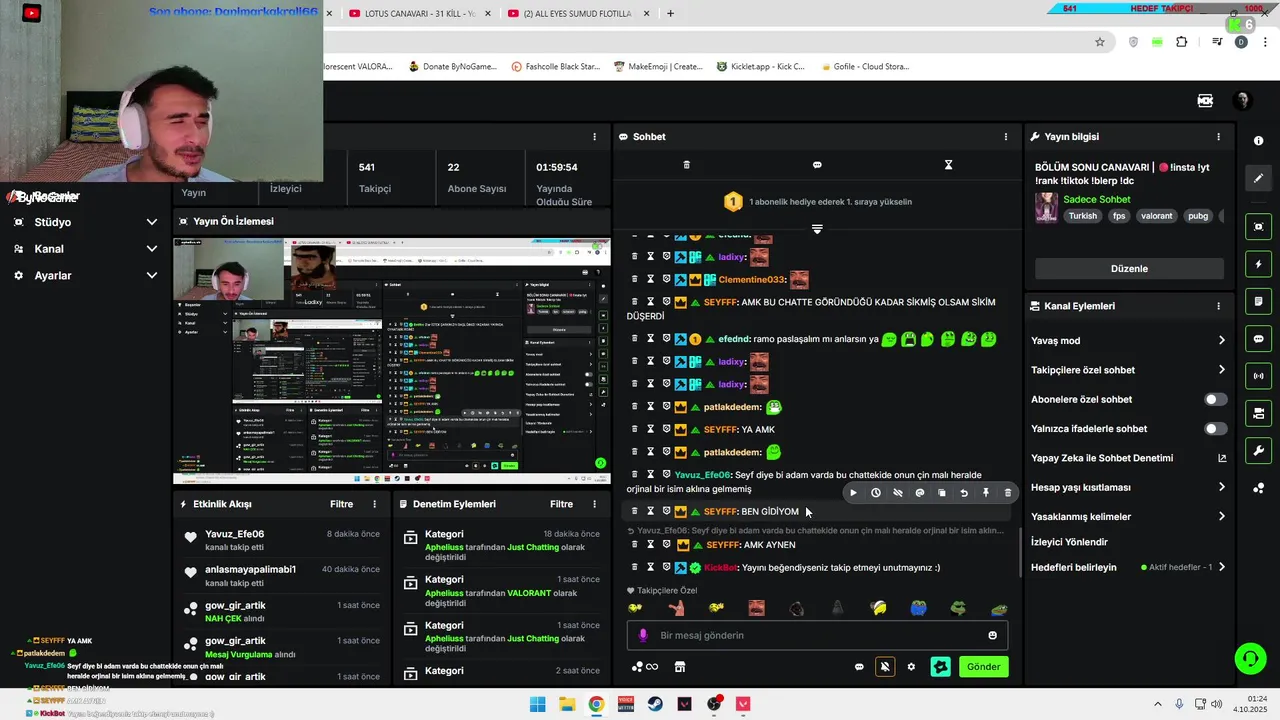Viewport: 1280px width, 720px height.
Task: Open Yapay Zeka ile Sohbet Denetimi link
Action: 1129,458
